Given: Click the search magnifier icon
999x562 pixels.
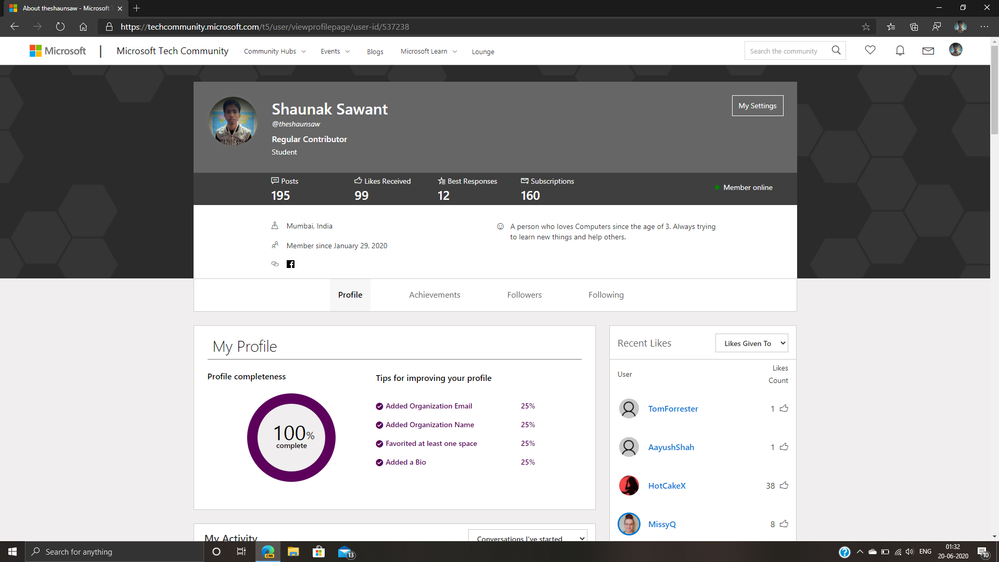Looking at the screenshot, I should [836, 50].
